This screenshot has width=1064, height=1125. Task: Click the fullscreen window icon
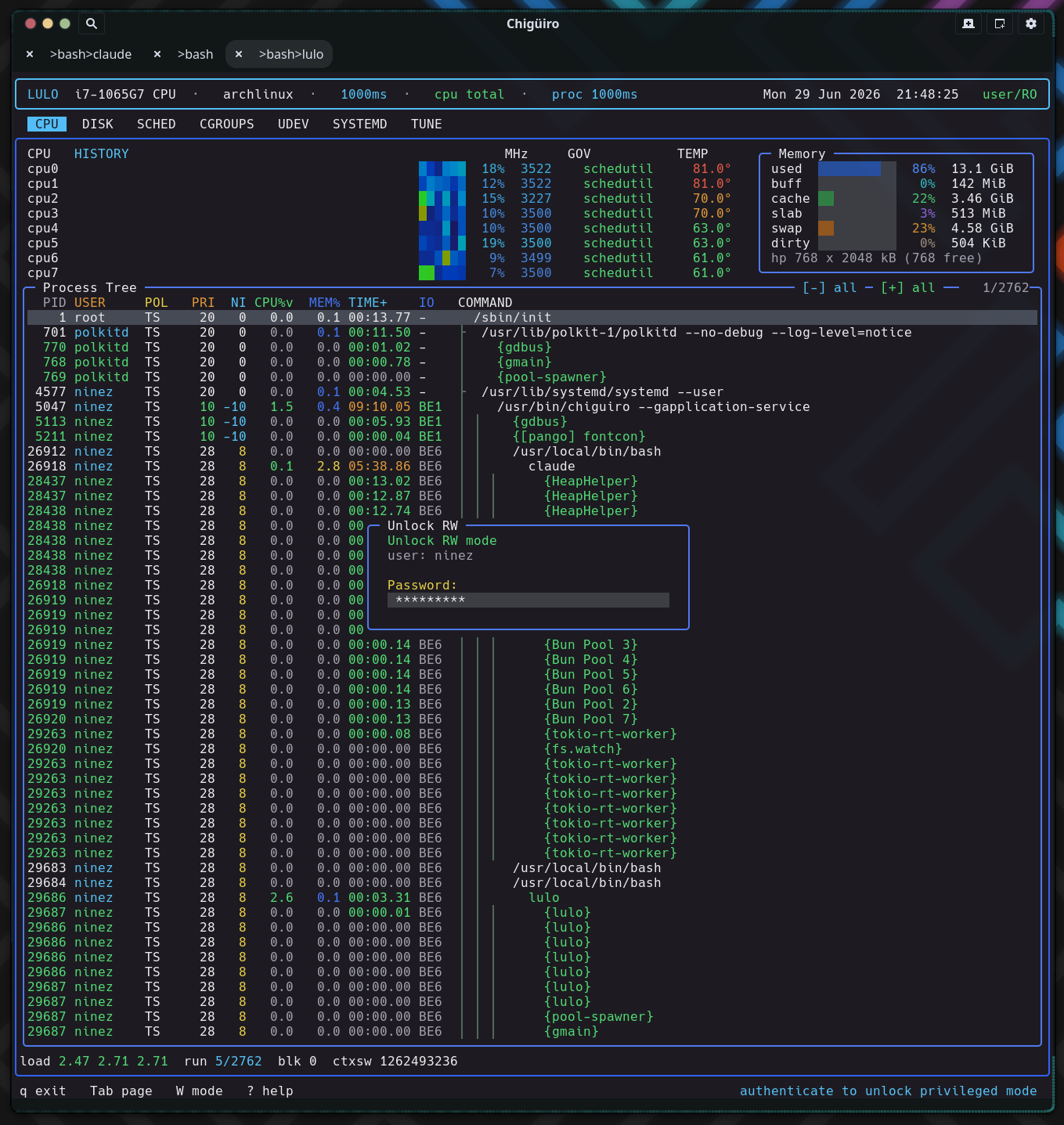pyautogui.click(x=1000, y=23)
